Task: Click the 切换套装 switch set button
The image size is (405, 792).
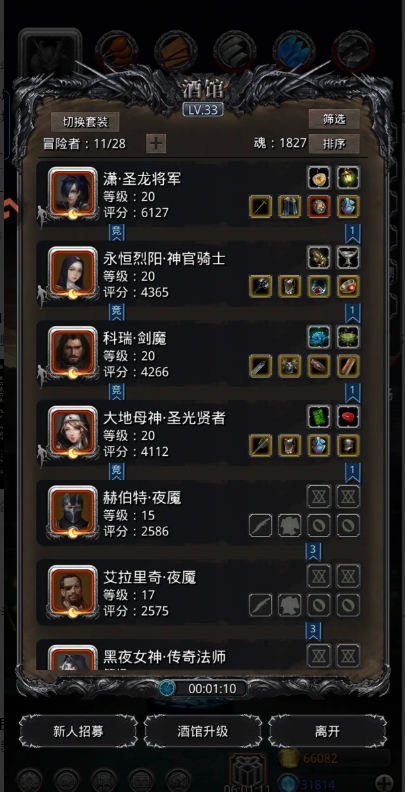Action: pos(85,122)
